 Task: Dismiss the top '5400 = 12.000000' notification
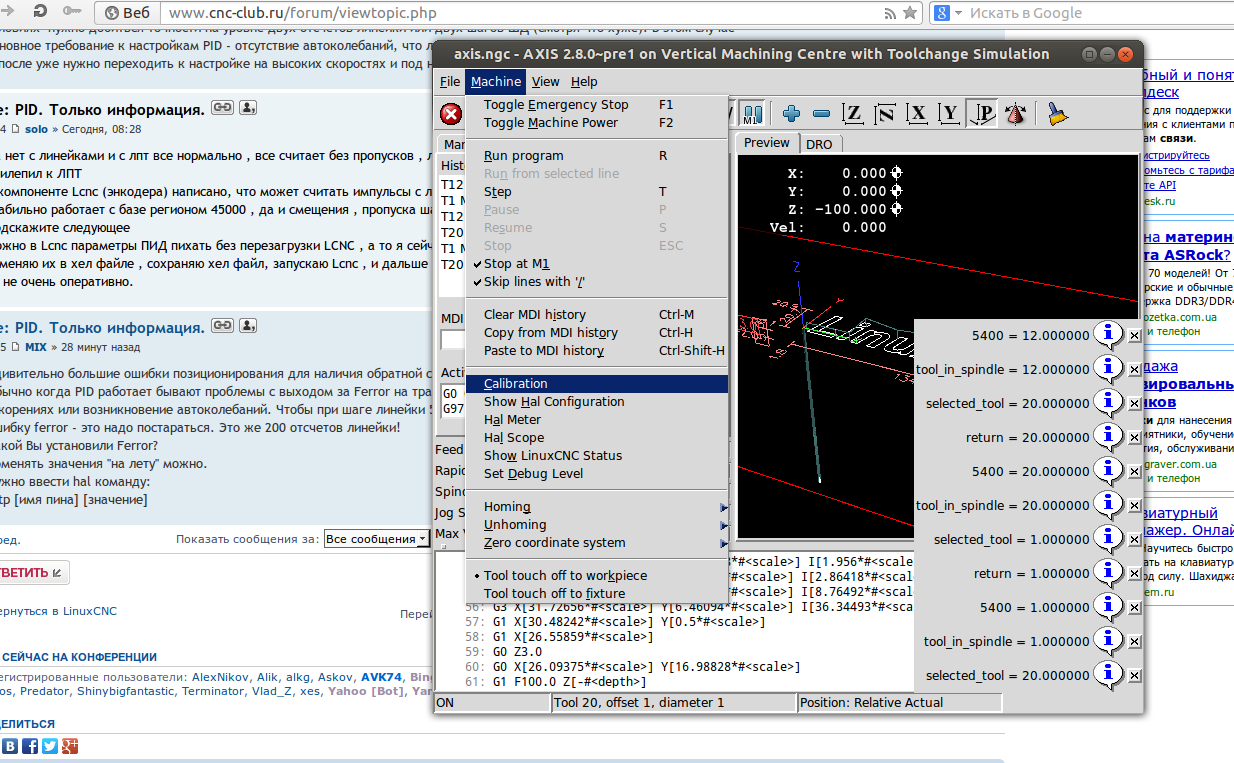tap(1134, 336)
